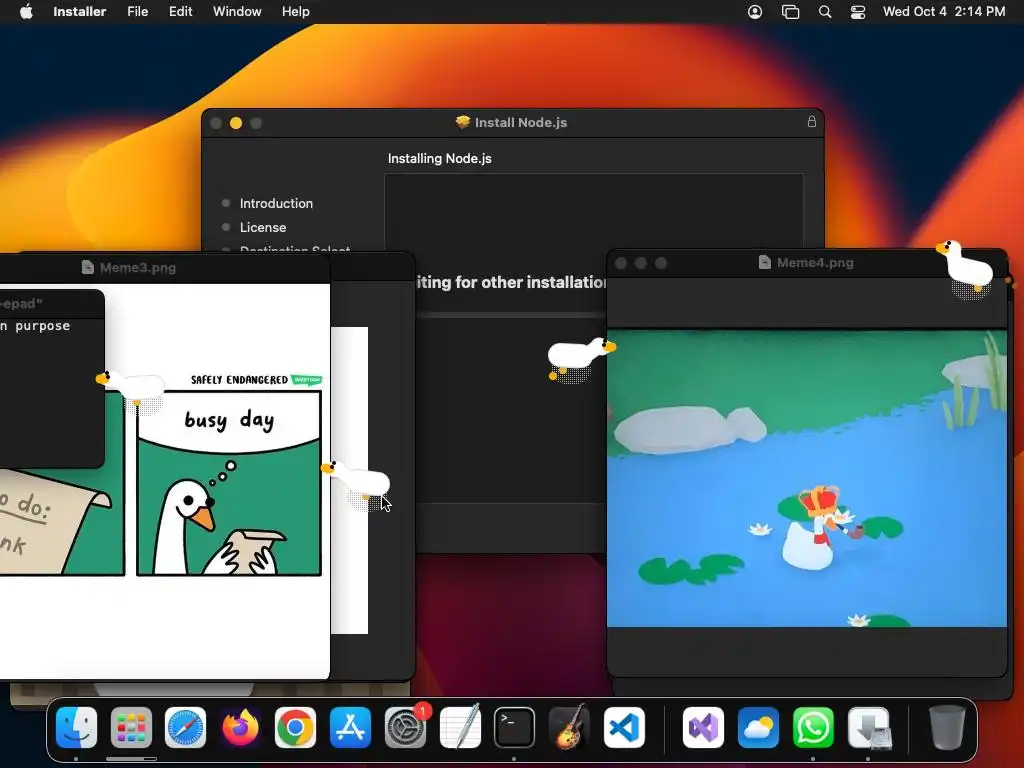Open GarageBand guitar icon in Dock

click(569, 728)
